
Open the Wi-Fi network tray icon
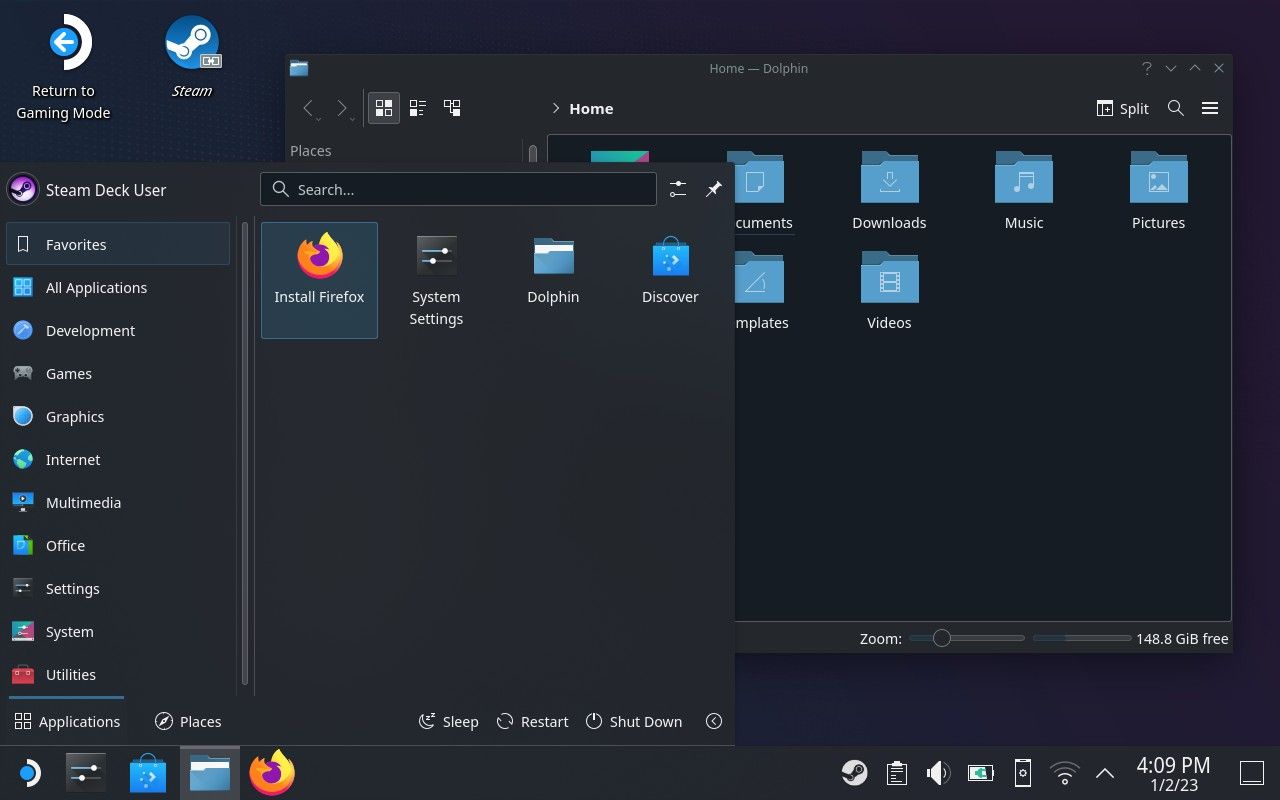pyautogui.click(x=1063, y=772)
